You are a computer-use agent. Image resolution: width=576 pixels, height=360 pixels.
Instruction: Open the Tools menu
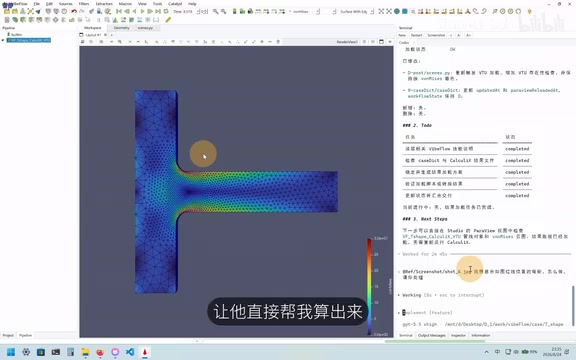157,4
